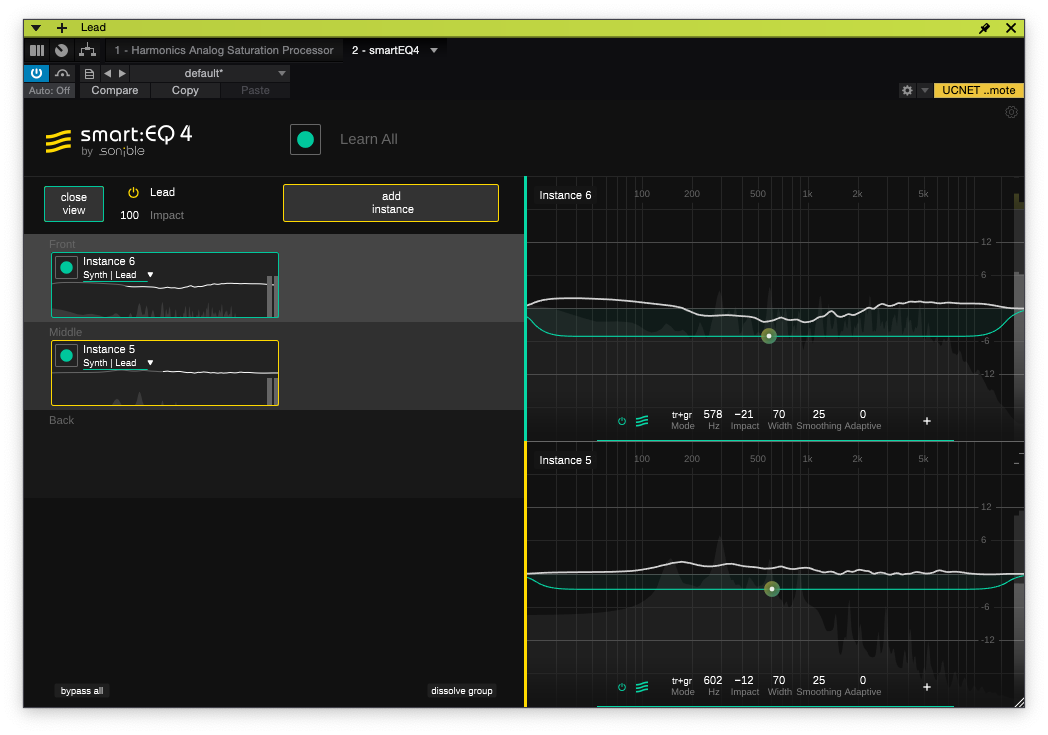Click the group Impact value 100
Image resolution: width=1048 pixels, height=735 pixels.
(x=130, y=215)
